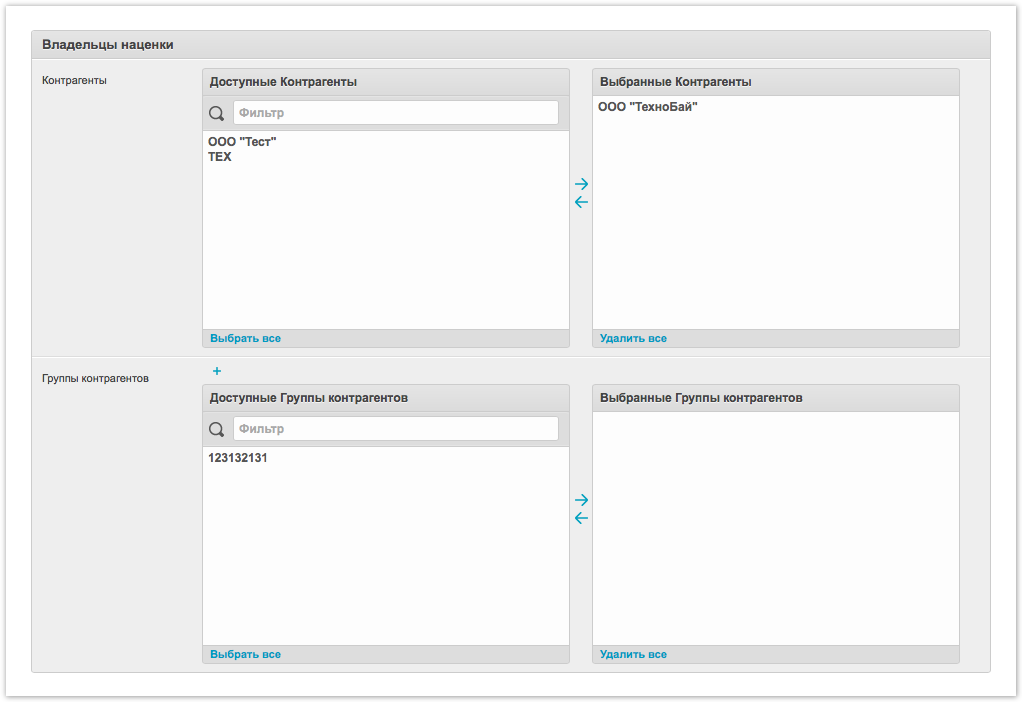The image size is (1022, 702).
Task: Select ООО "Тест" in available contractors
Action: (242, 142)
